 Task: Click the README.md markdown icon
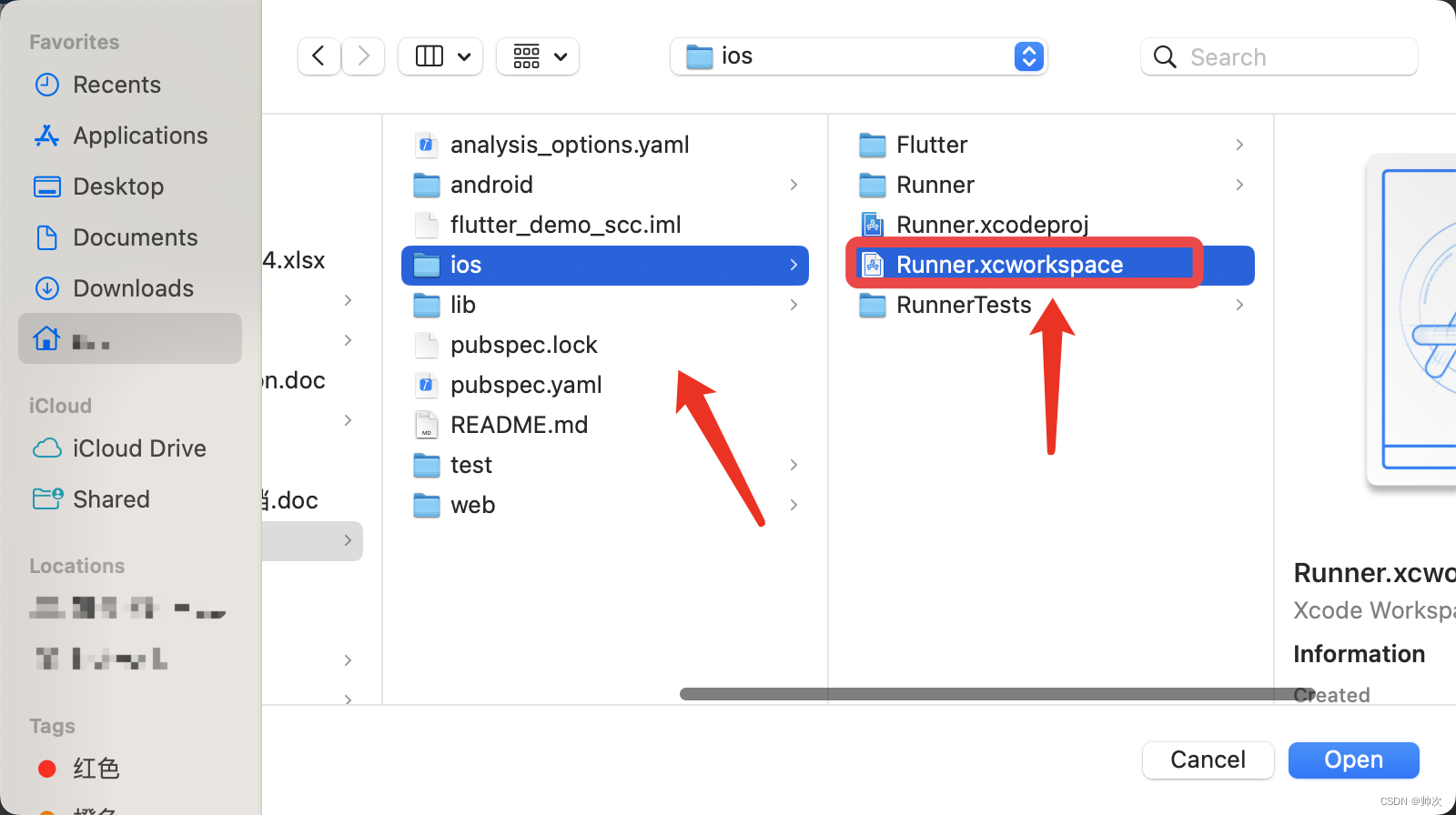click(x=426, y=424)
